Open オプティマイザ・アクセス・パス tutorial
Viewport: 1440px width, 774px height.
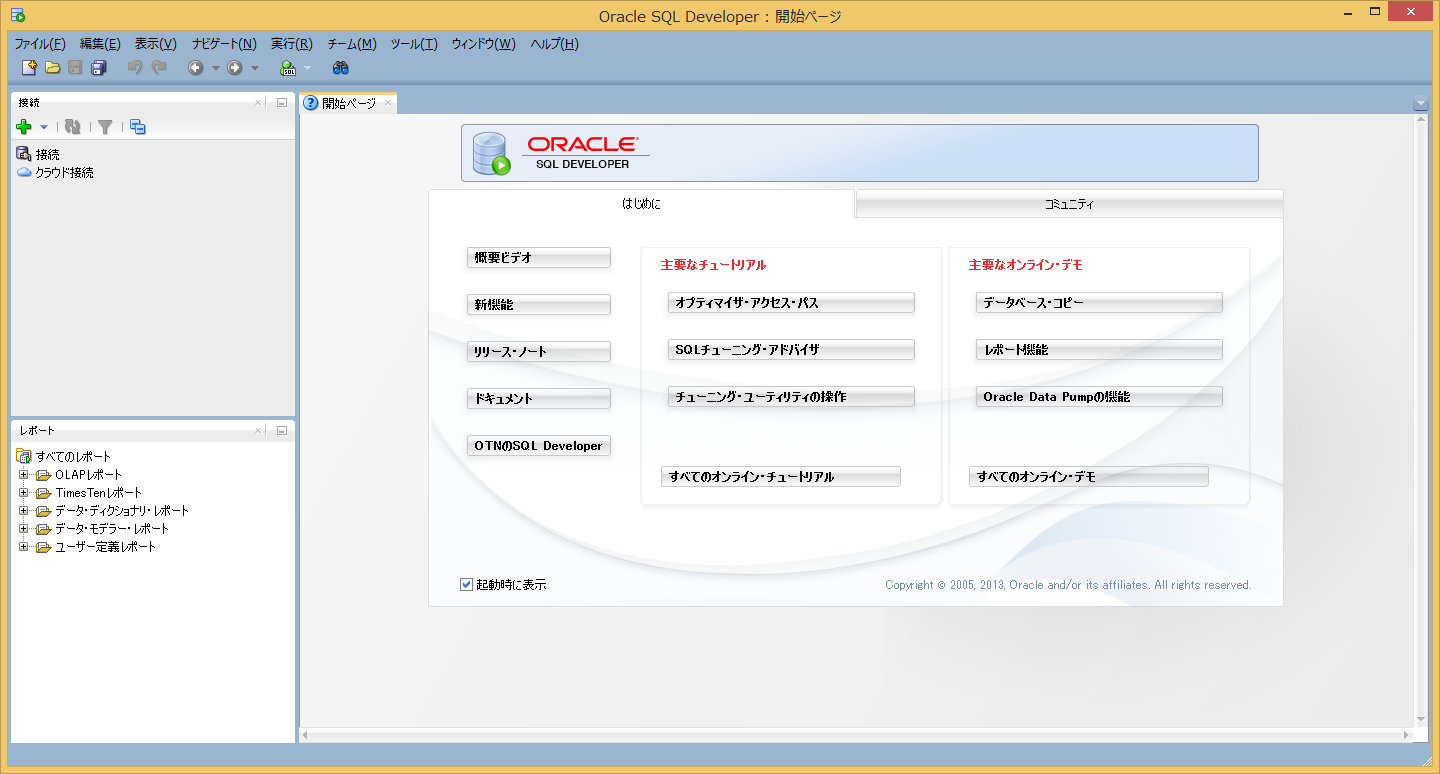tap(791, 303)
